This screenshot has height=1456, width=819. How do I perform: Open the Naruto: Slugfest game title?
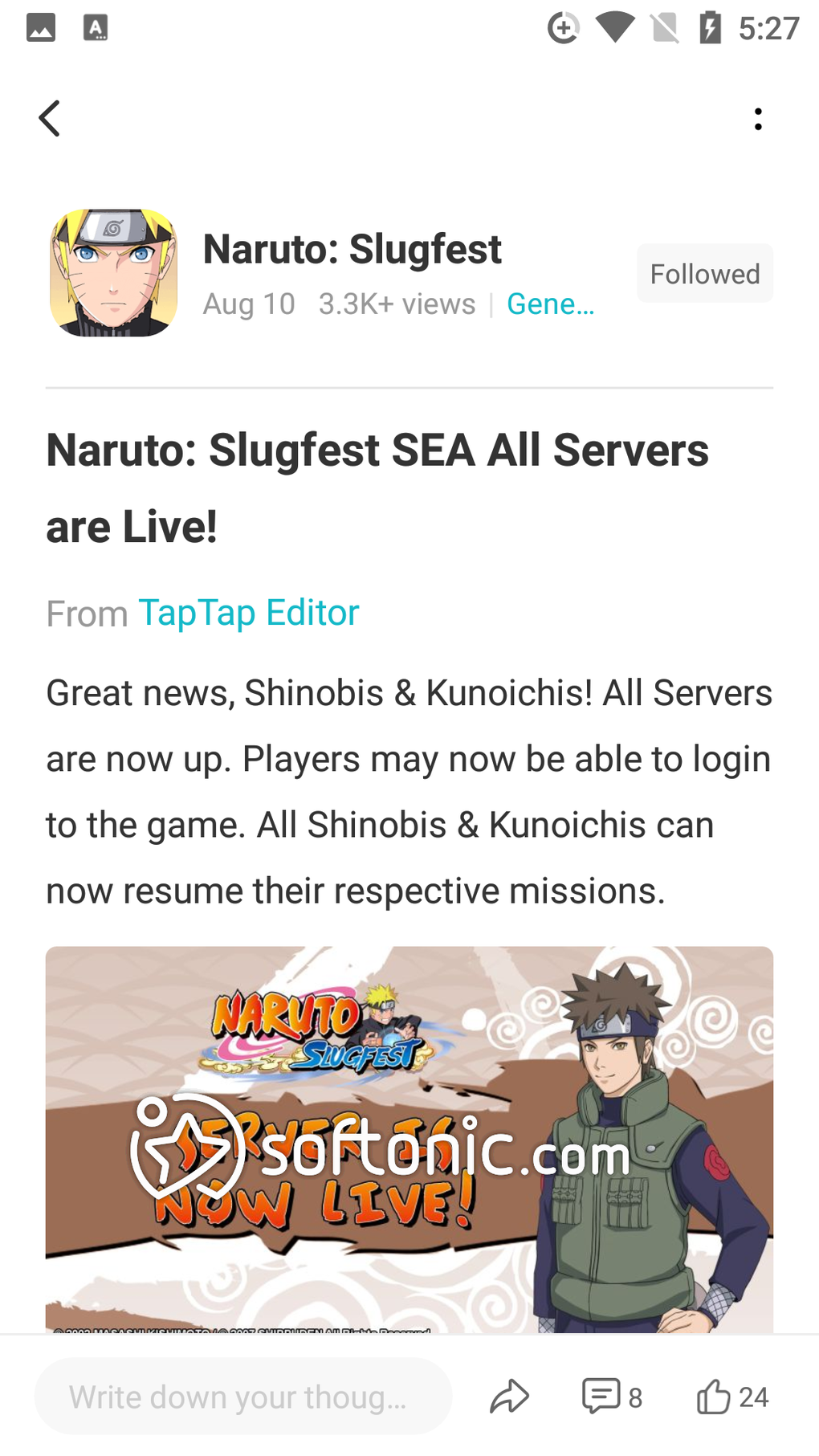pos(352,249)
